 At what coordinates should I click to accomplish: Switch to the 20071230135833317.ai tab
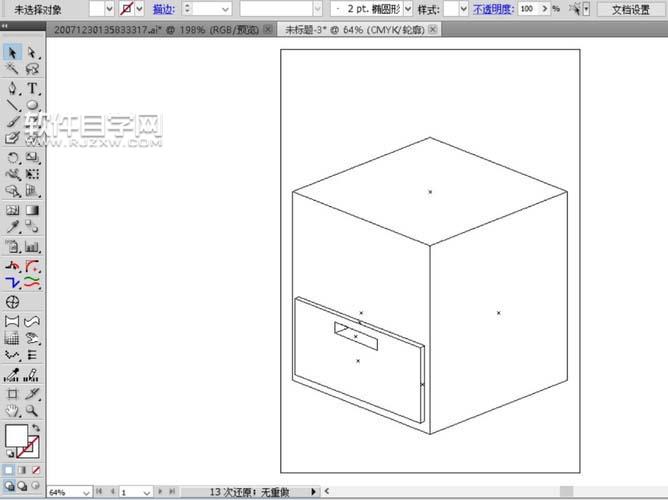tap(156, 30)
